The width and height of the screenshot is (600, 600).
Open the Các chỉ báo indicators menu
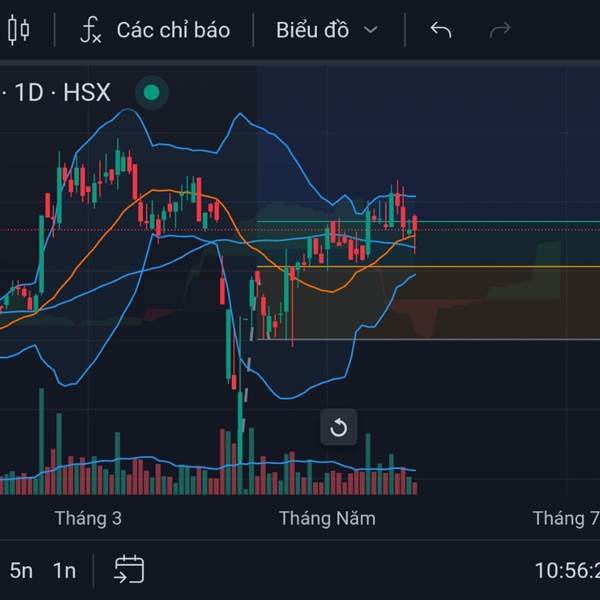[x=155, y=30]
